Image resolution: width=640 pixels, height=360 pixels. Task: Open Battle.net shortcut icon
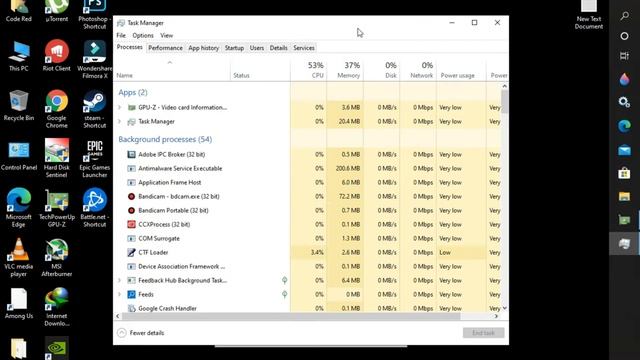click(x=94, y=208)
